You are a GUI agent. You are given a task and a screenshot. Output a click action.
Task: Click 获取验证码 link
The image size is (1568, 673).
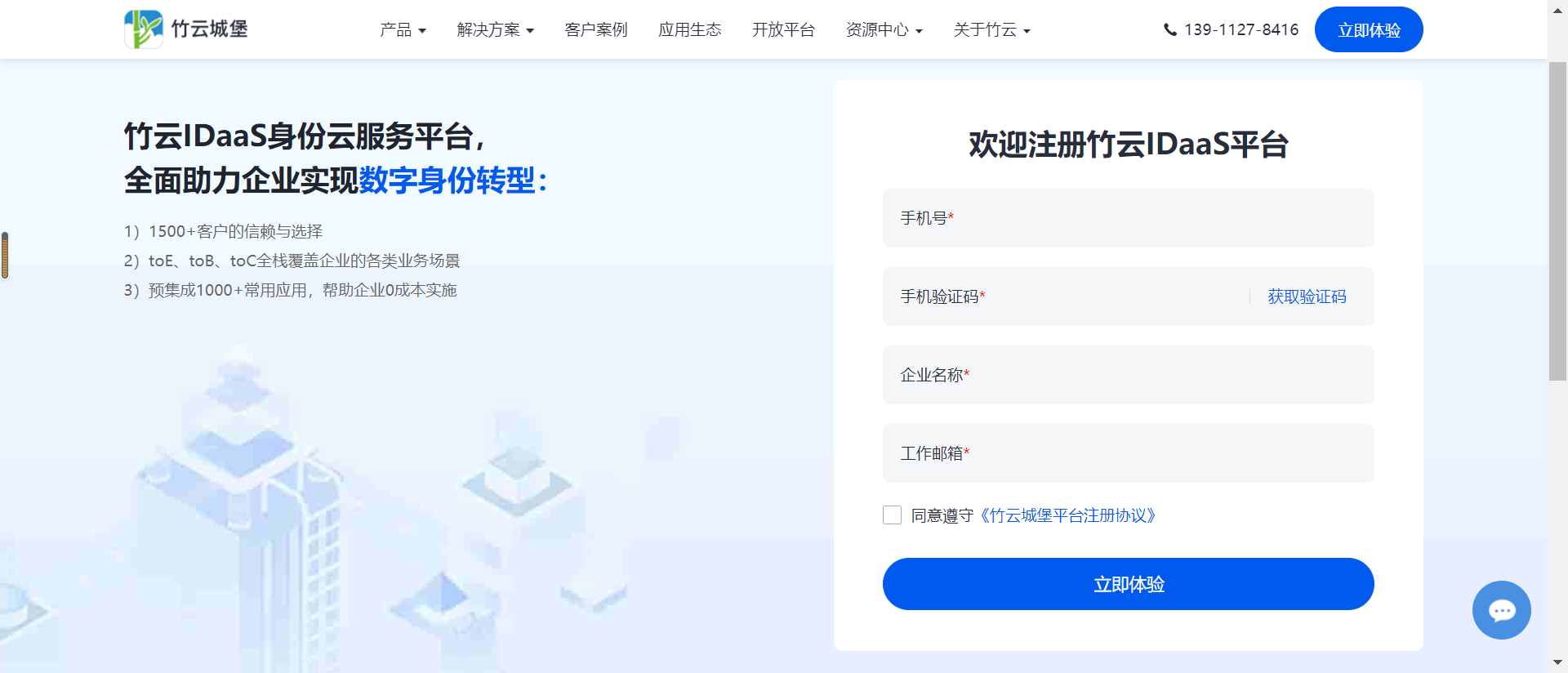point(1307,296)
